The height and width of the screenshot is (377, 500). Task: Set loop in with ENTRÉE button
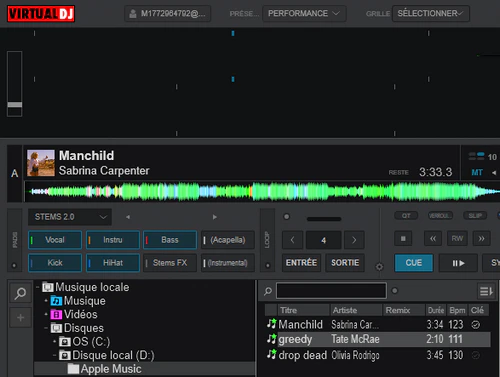coord(301,263)
